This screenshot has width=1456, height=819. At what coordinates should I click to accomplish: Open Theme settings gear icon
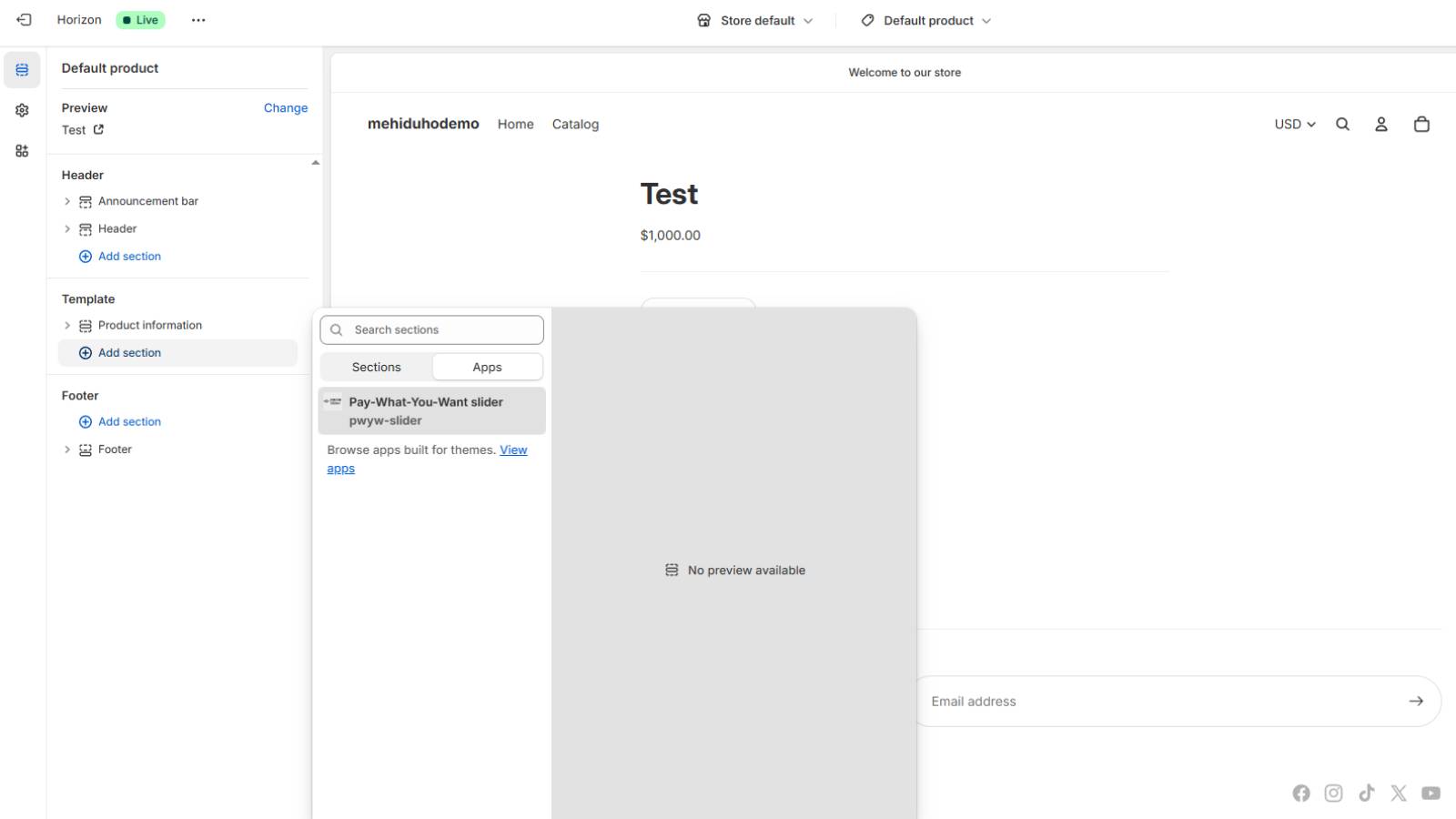(x=22, y=110)
